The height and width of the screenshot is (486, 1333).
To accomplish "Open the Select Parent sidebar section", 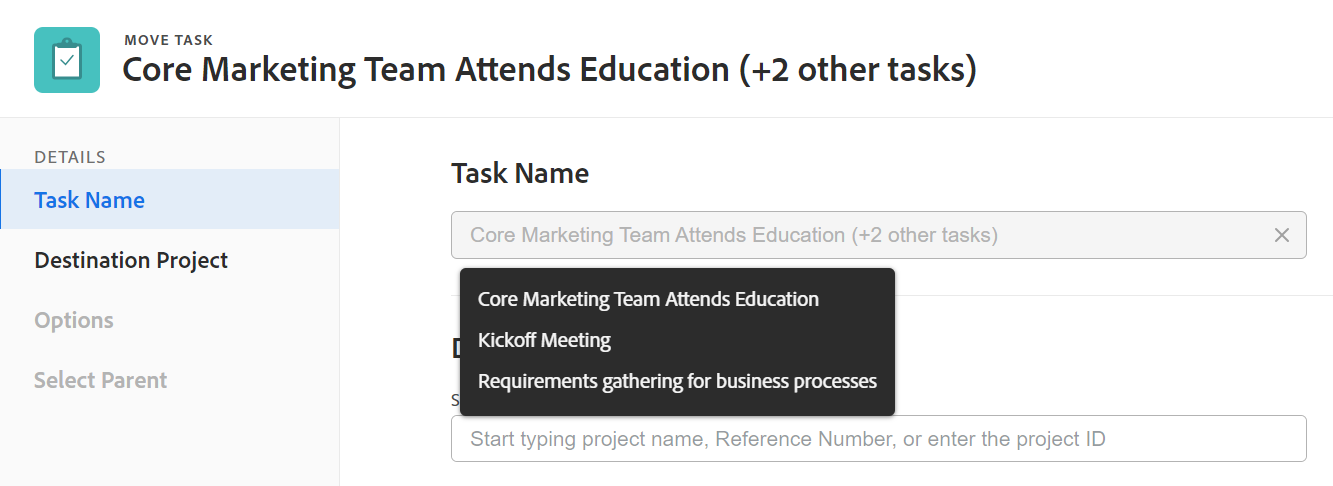I will (100, 380).
